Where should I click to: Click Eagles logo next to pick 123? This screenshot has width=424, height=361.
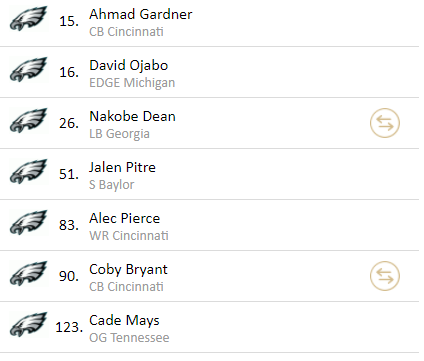pos(28,325)
